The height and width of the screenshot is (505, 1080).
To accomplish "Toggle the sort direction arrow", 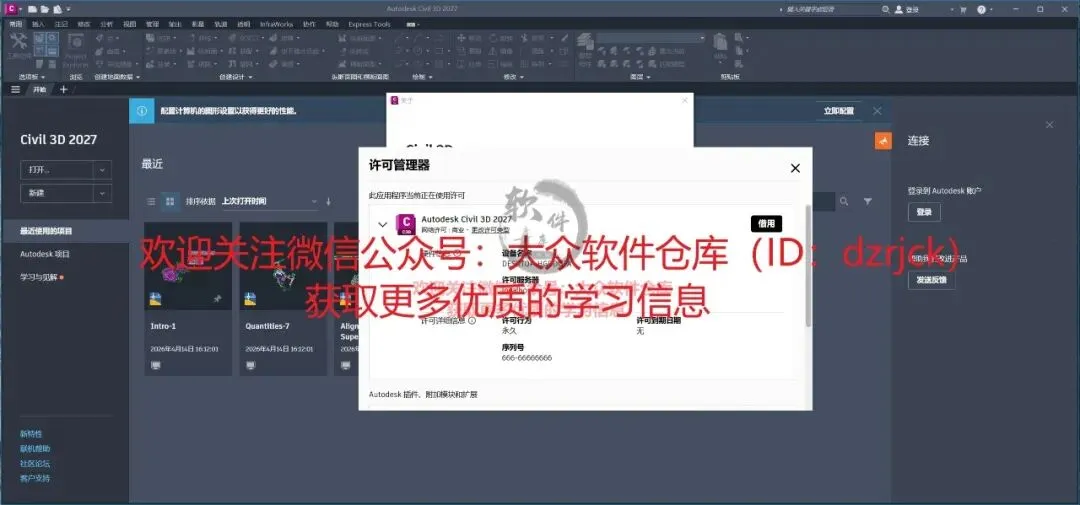I will tap(329, 201).
